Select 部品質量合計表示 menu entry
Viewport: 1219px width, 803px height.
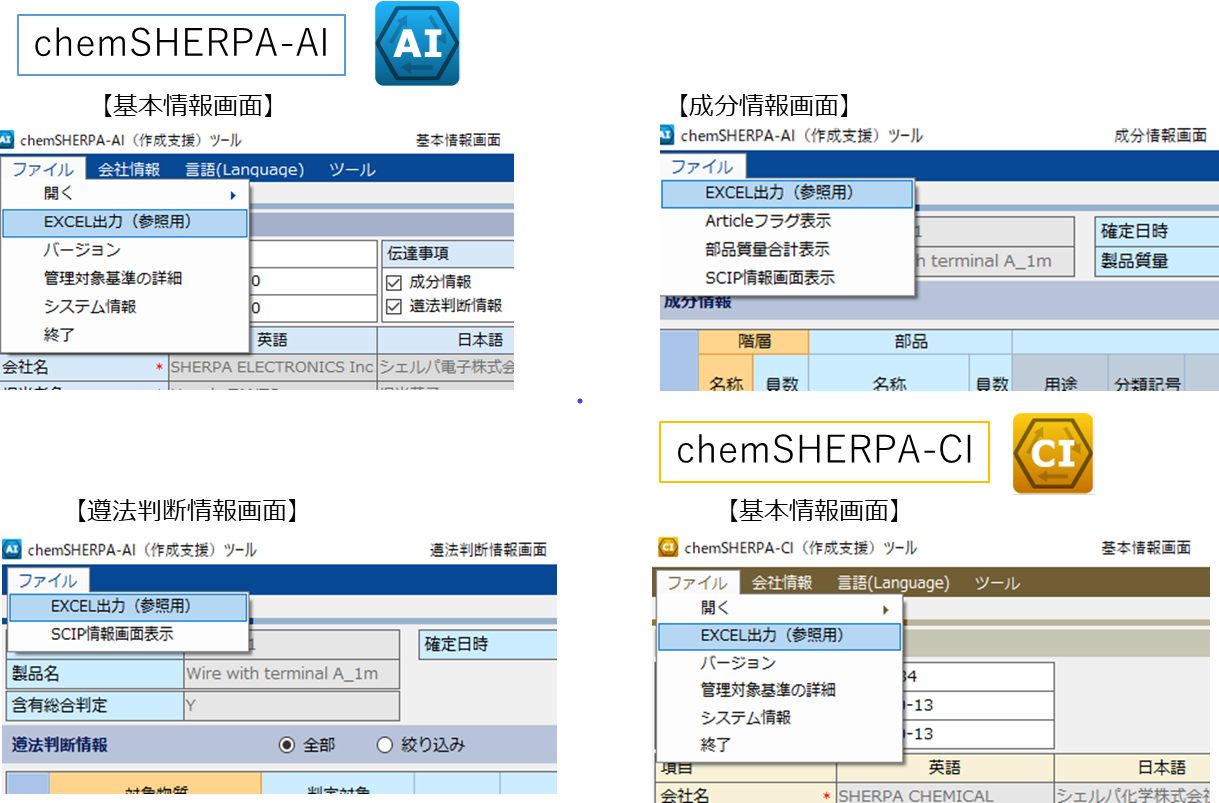(788, 249)
